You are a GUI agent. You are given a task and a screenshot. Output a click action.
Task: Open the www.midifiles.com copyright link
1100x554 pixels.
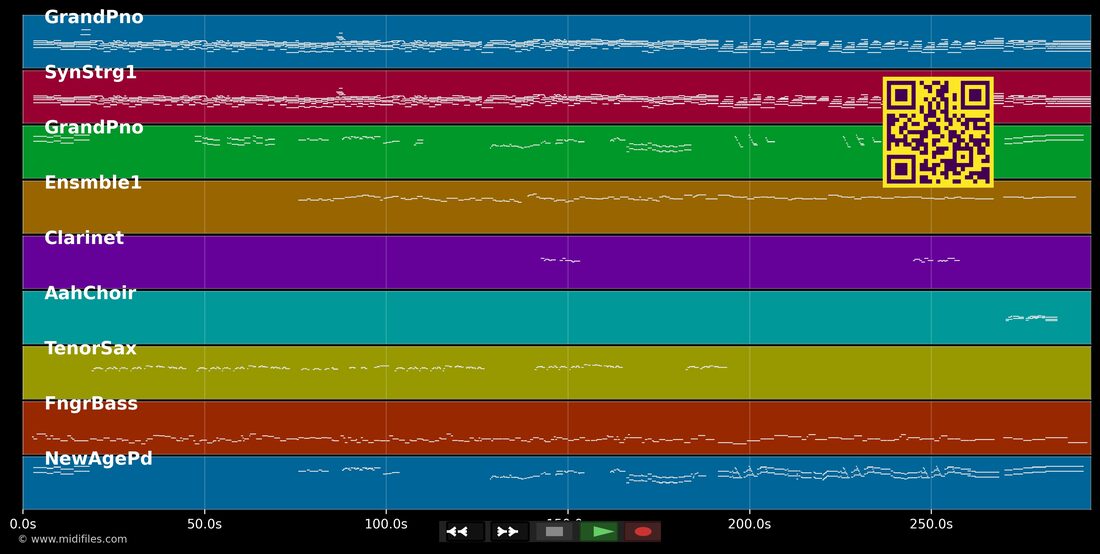(72, 539)
